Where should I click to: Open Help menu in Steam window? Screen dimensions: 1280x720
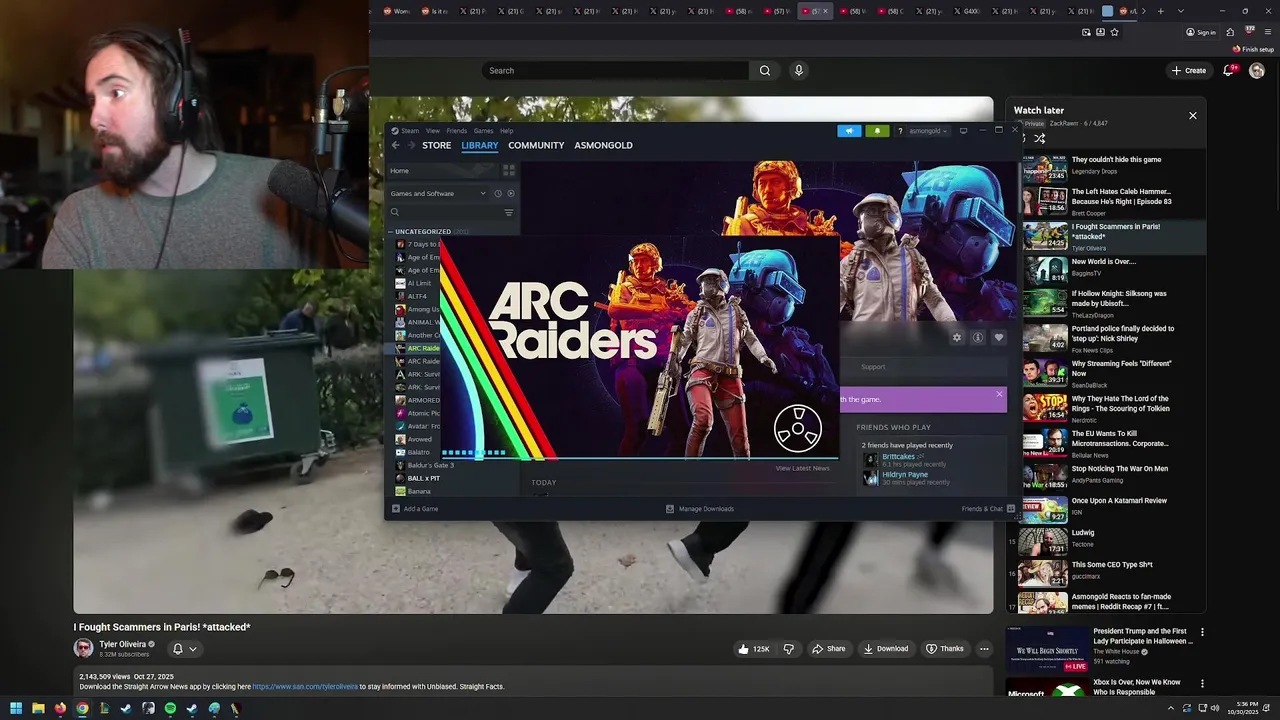[x=506, y=131]
